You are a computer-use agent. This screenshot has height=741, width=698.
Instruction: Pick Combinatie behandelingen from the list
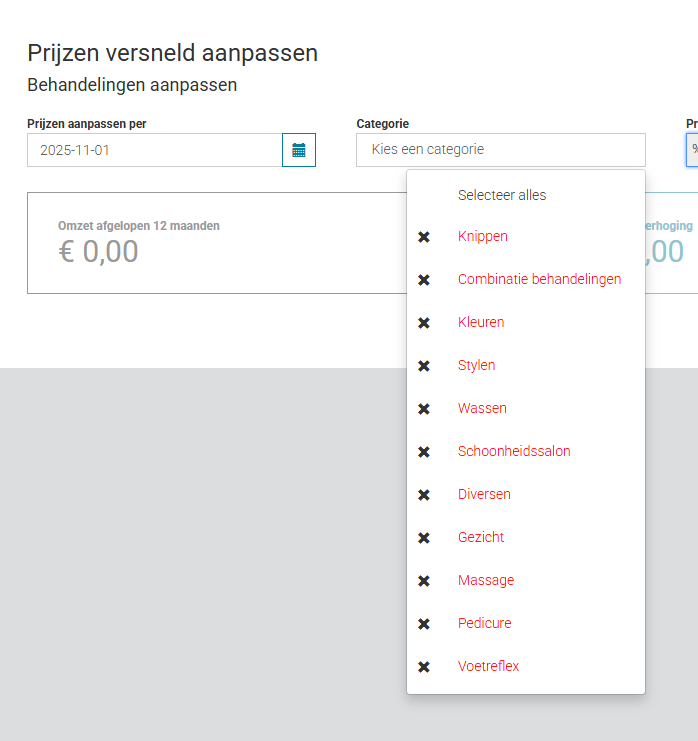coord(539,279)
